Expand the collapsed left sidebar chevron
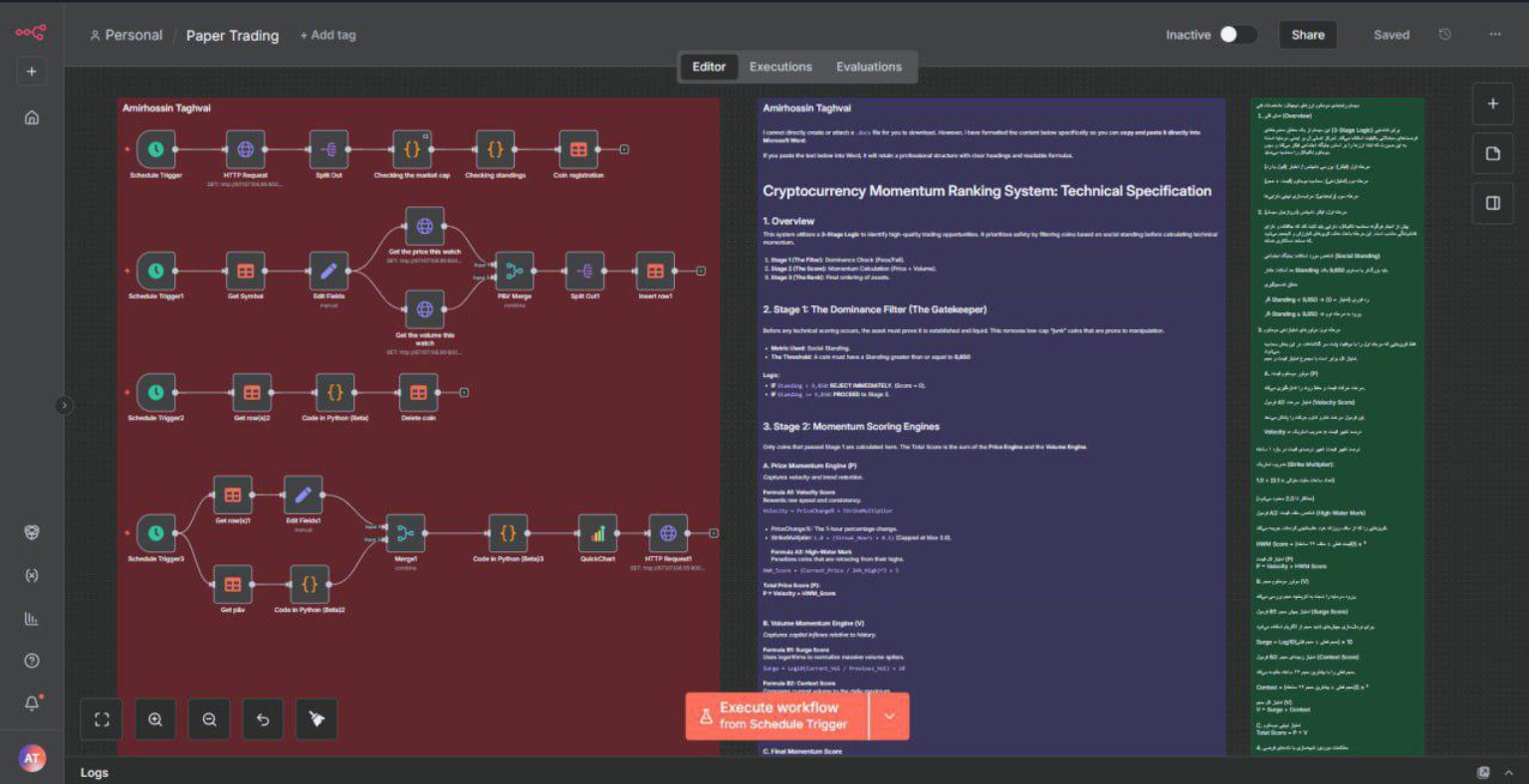The height and width of the screenshot is (784, 1529). coord(64,405)
